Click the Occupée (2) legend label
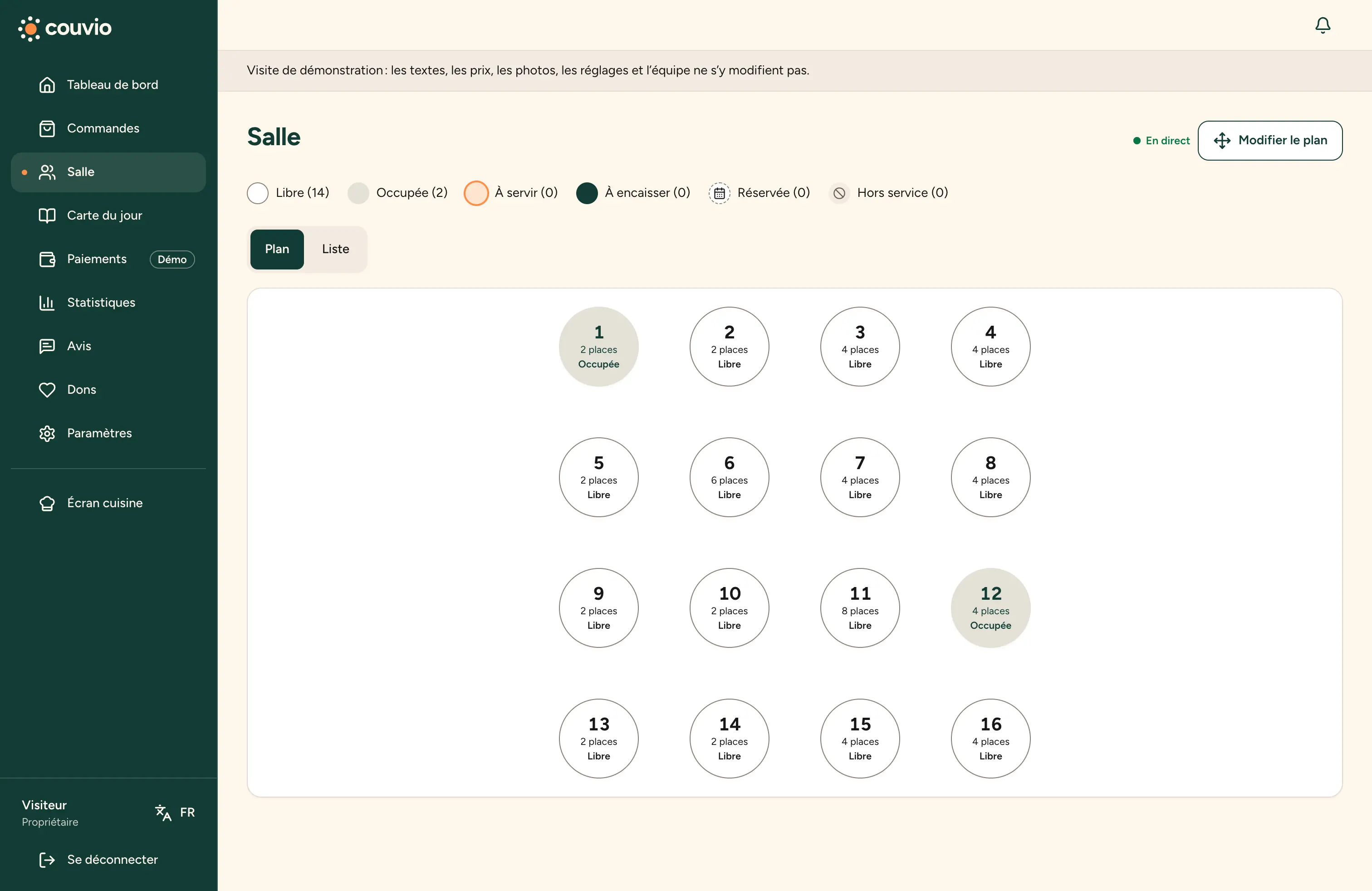The image size is (1372, 891). click(412, 193)
